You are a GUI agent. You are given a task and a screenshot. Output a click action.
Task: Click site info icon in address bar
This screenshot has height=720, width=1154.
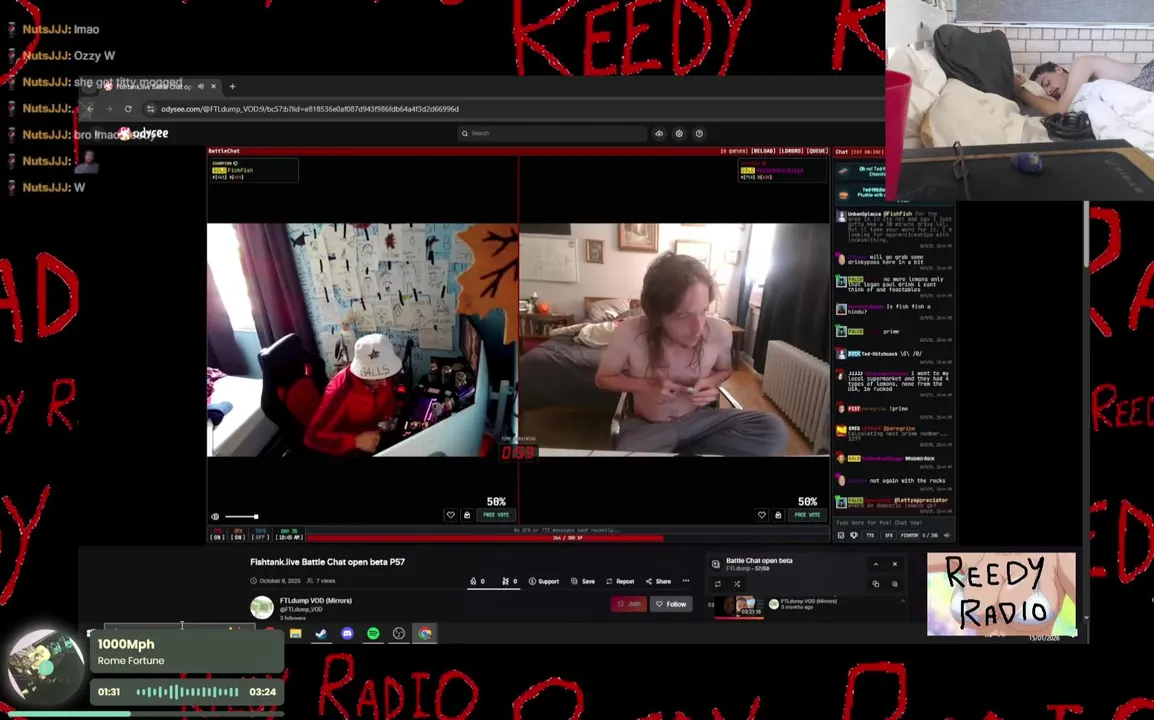tap(151, 109)
